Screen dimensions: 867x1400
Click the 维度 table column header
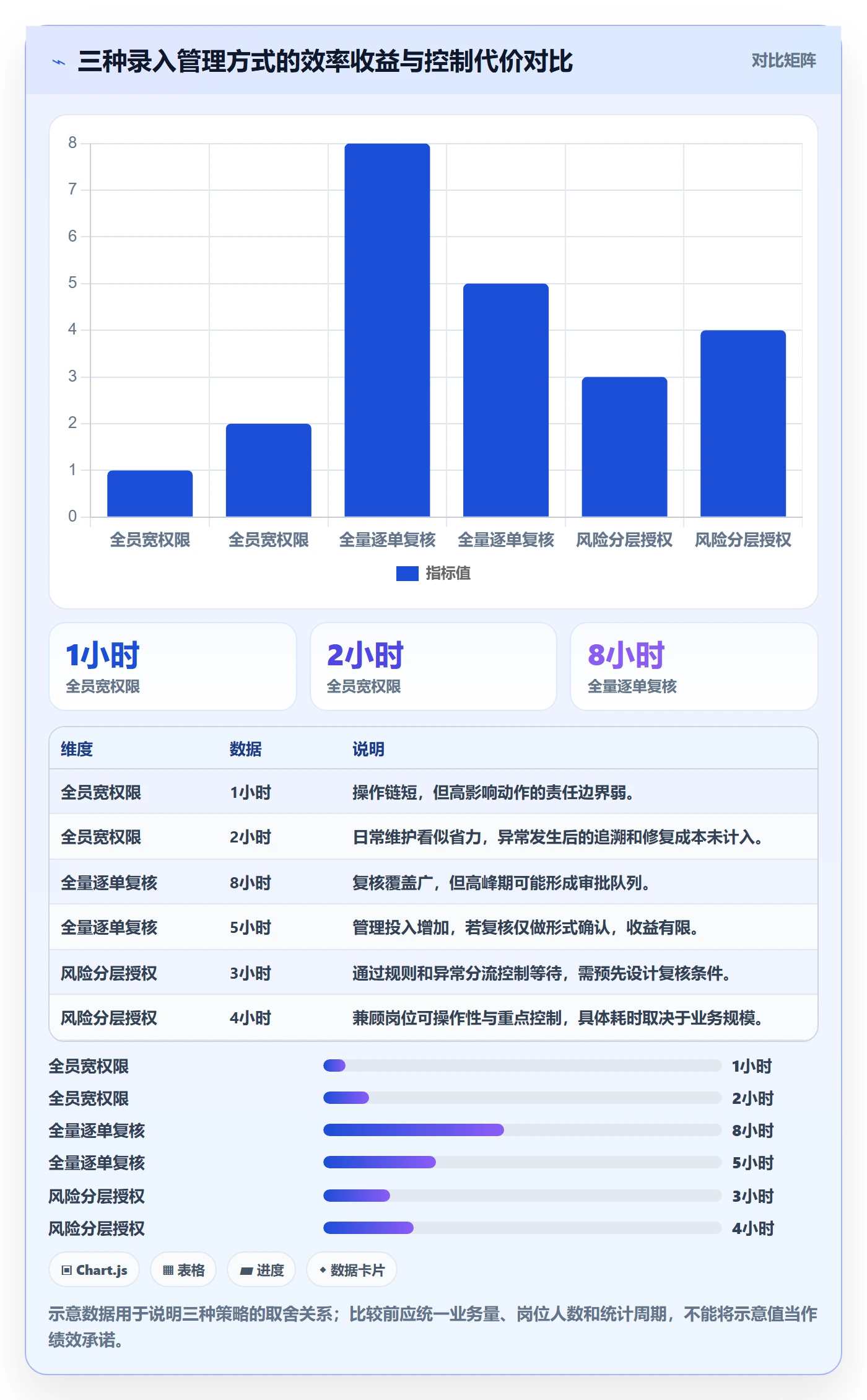77,749
